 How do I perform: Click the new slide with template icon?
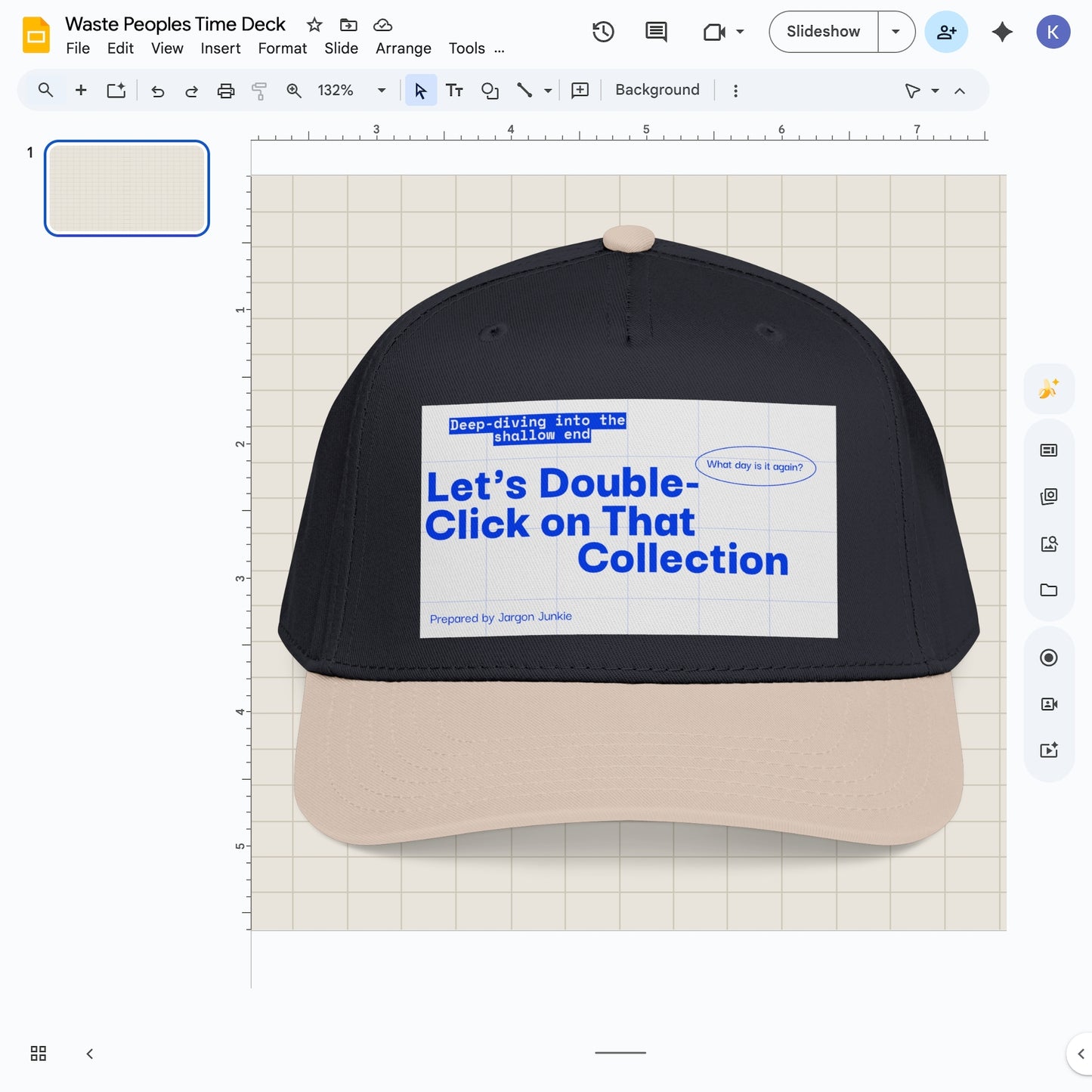click(x=116, y=90)
